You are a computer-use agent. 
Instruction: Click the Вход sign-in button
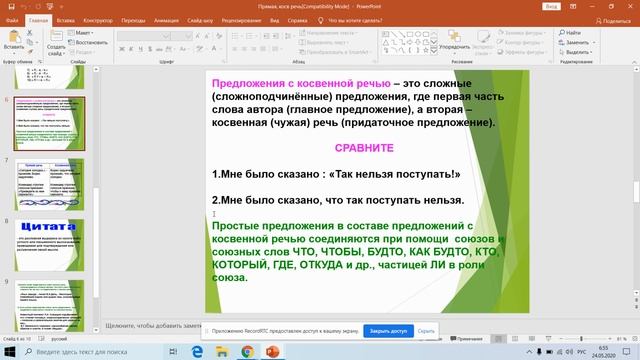pyautogui.click(x=551, y=7)
